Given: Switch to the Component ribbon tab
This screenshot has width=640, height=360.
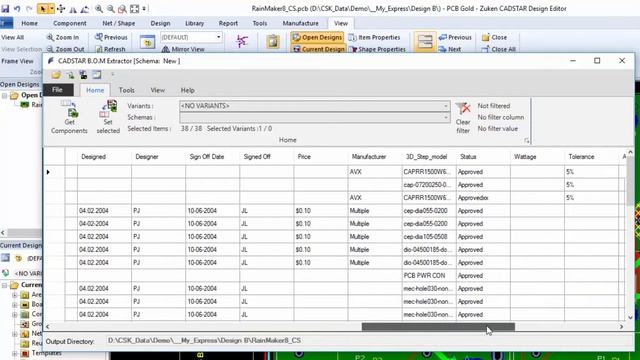Looking at the screenshot, I should [70, 23].
